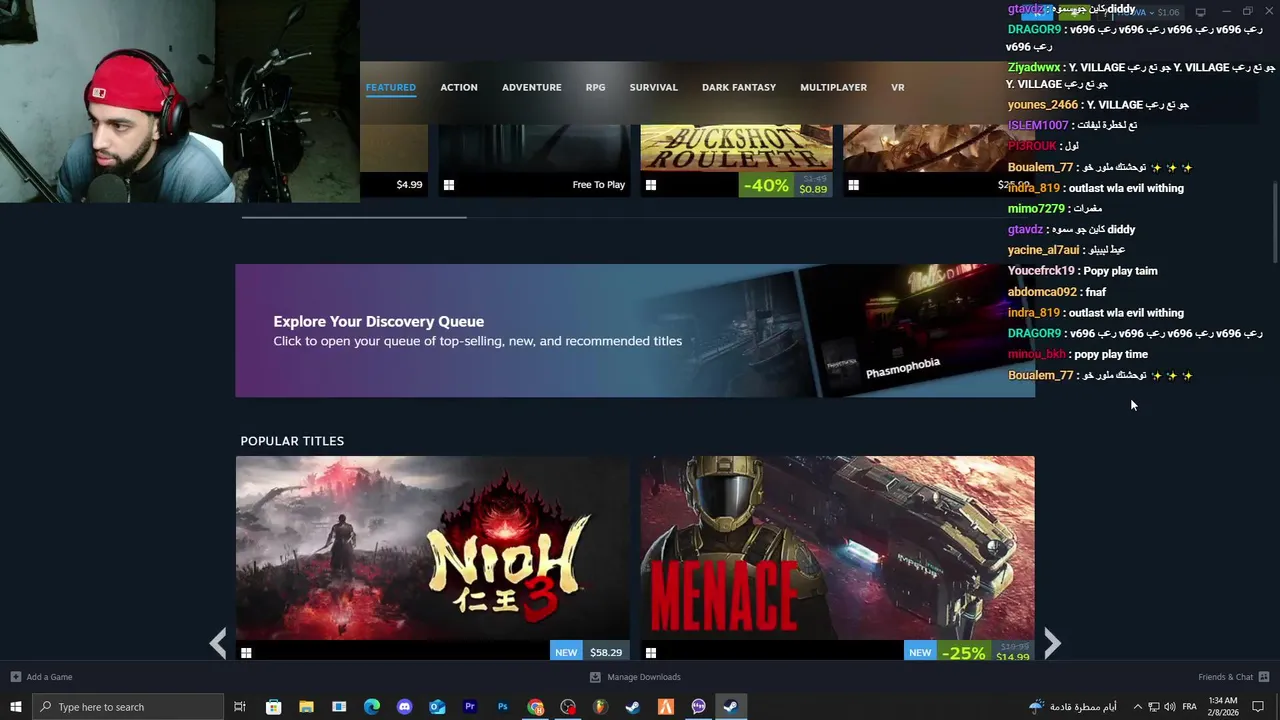Click chat username Youcefrck19

(1041, 271)
